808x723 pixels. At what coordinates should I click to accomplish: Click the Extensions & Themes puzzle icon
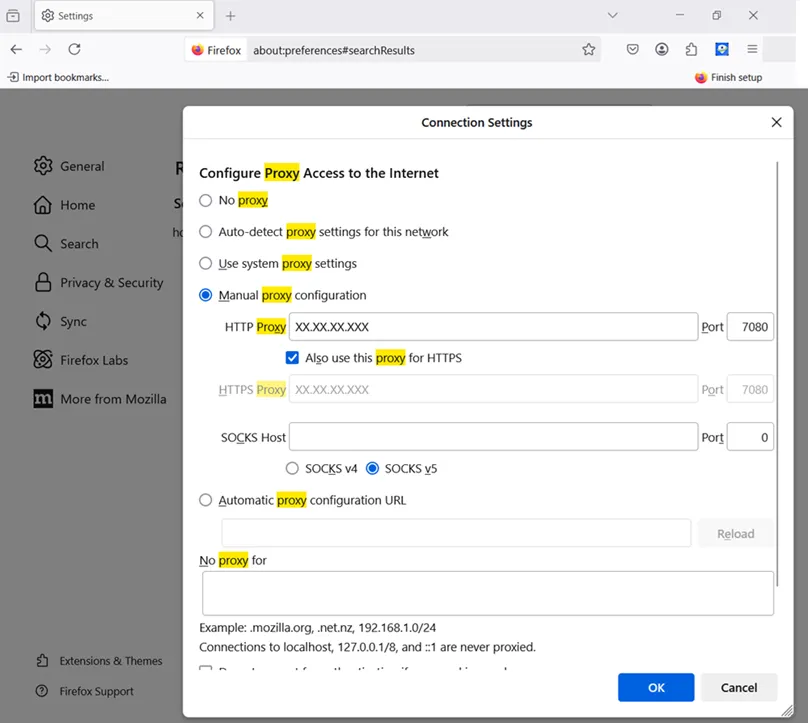coord(42,661)
